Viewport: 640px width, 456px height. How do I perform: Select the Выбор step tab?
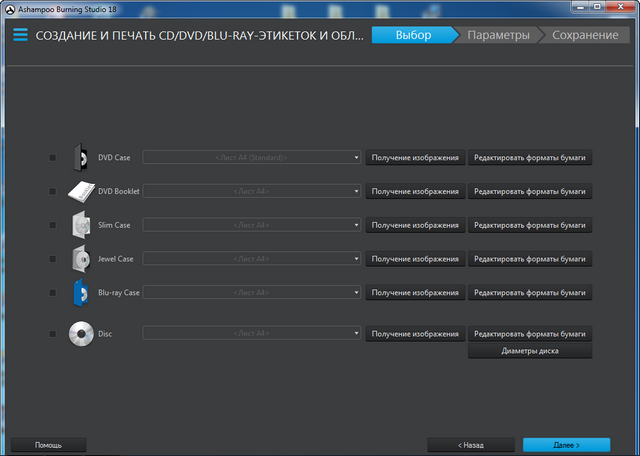pos(413,35)
